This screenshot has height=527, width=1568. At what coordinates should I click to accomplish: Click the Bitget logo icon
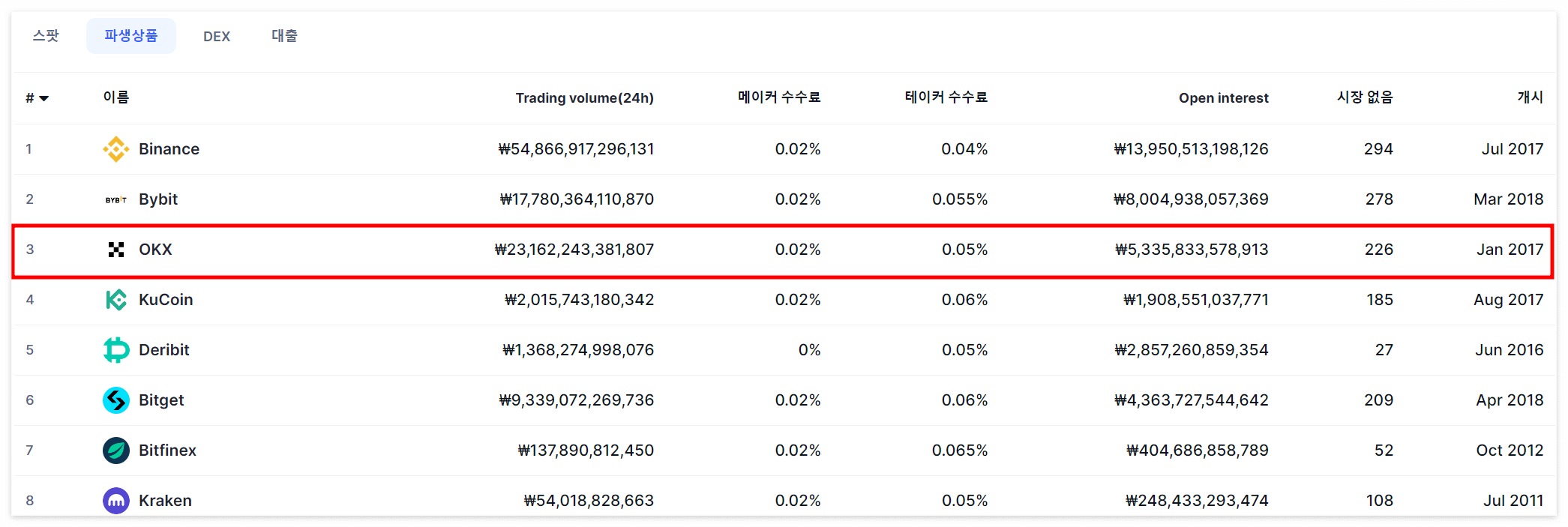click(116, 400)
